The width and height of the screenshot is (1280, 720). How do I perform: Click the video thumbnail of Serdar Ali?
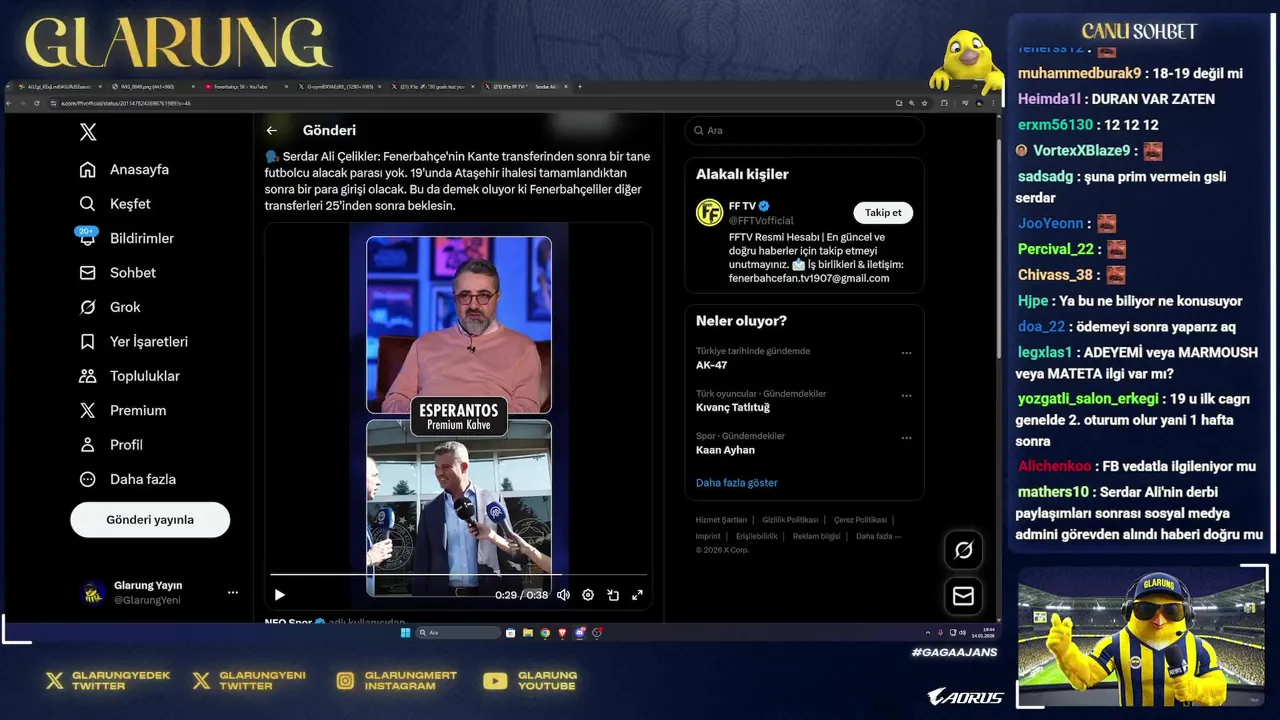[459, 325]
